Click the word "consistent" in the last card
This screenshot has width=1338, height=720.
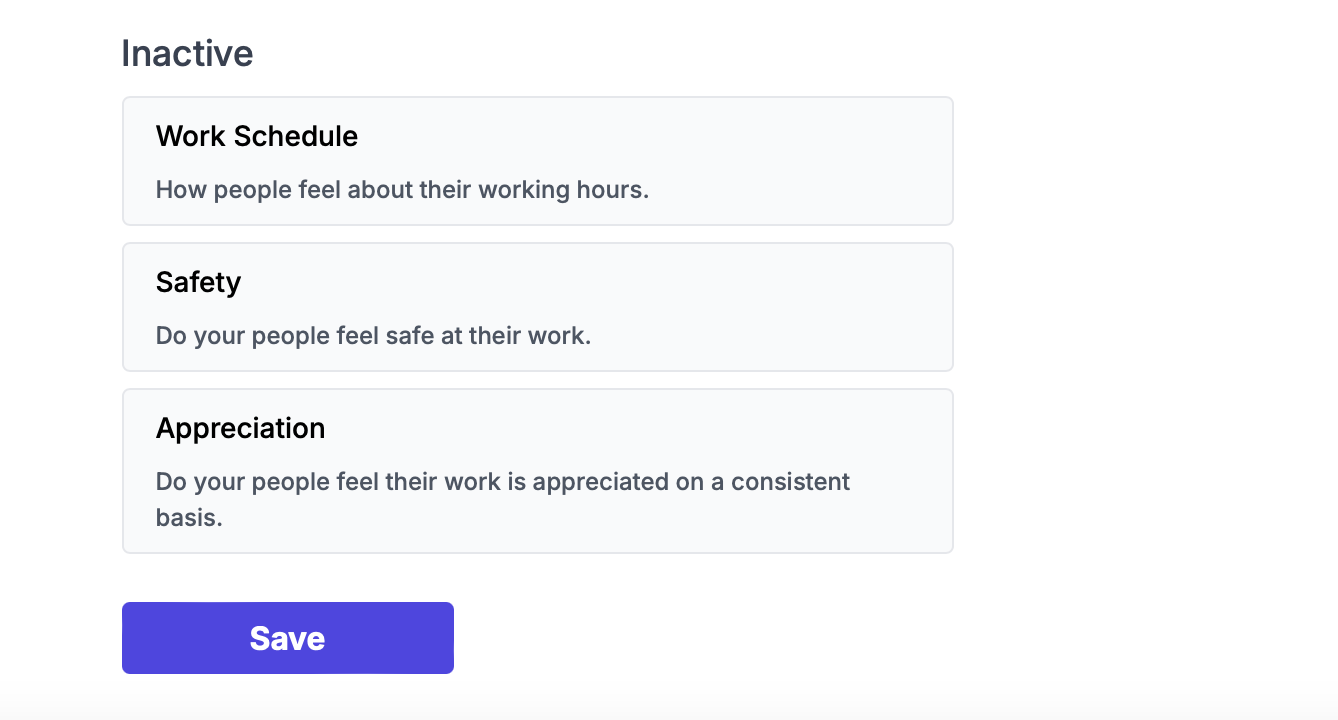click(x=790, y=482)
